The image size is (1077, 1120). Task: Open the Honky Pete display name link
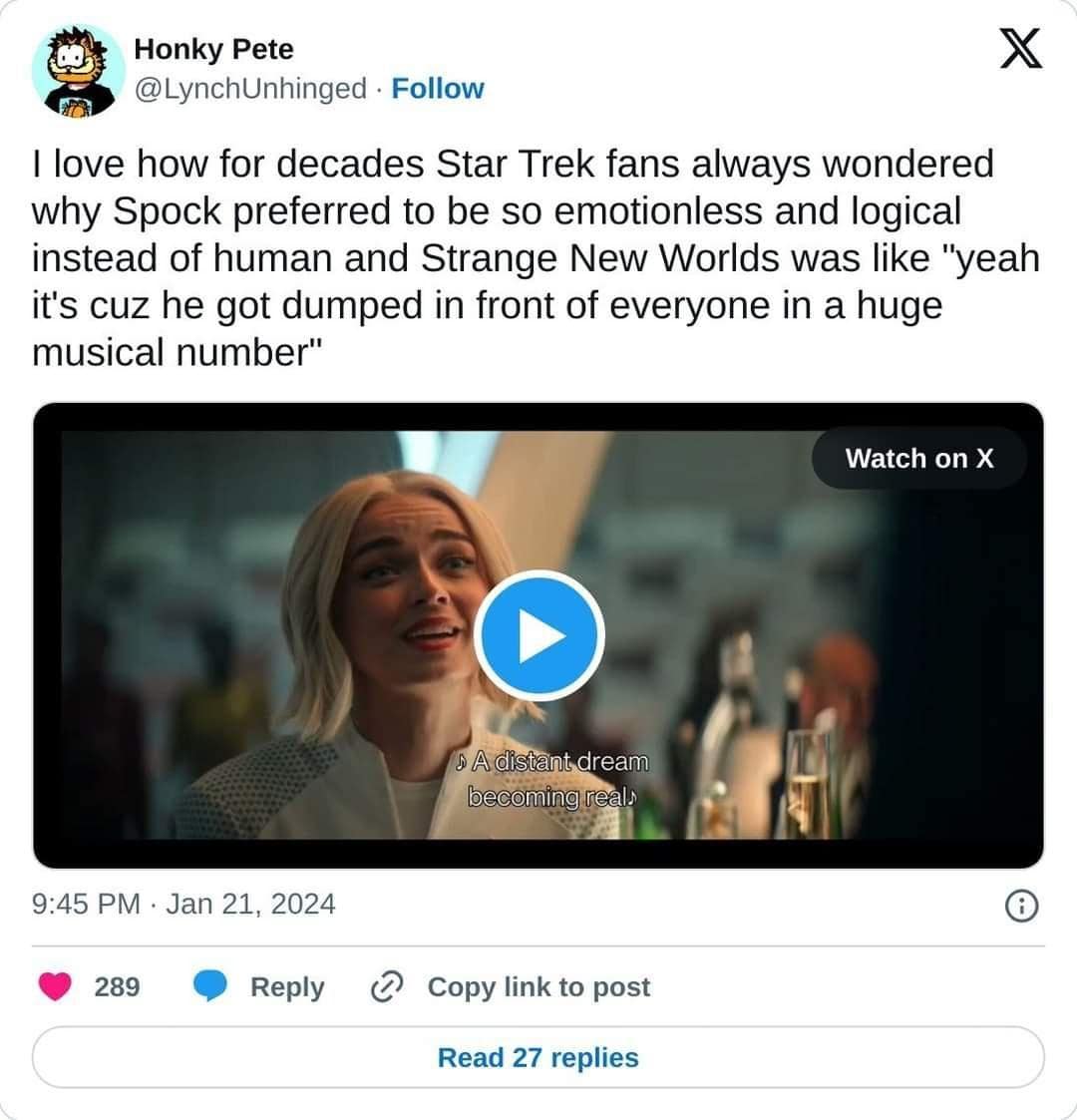click(213, 48)
